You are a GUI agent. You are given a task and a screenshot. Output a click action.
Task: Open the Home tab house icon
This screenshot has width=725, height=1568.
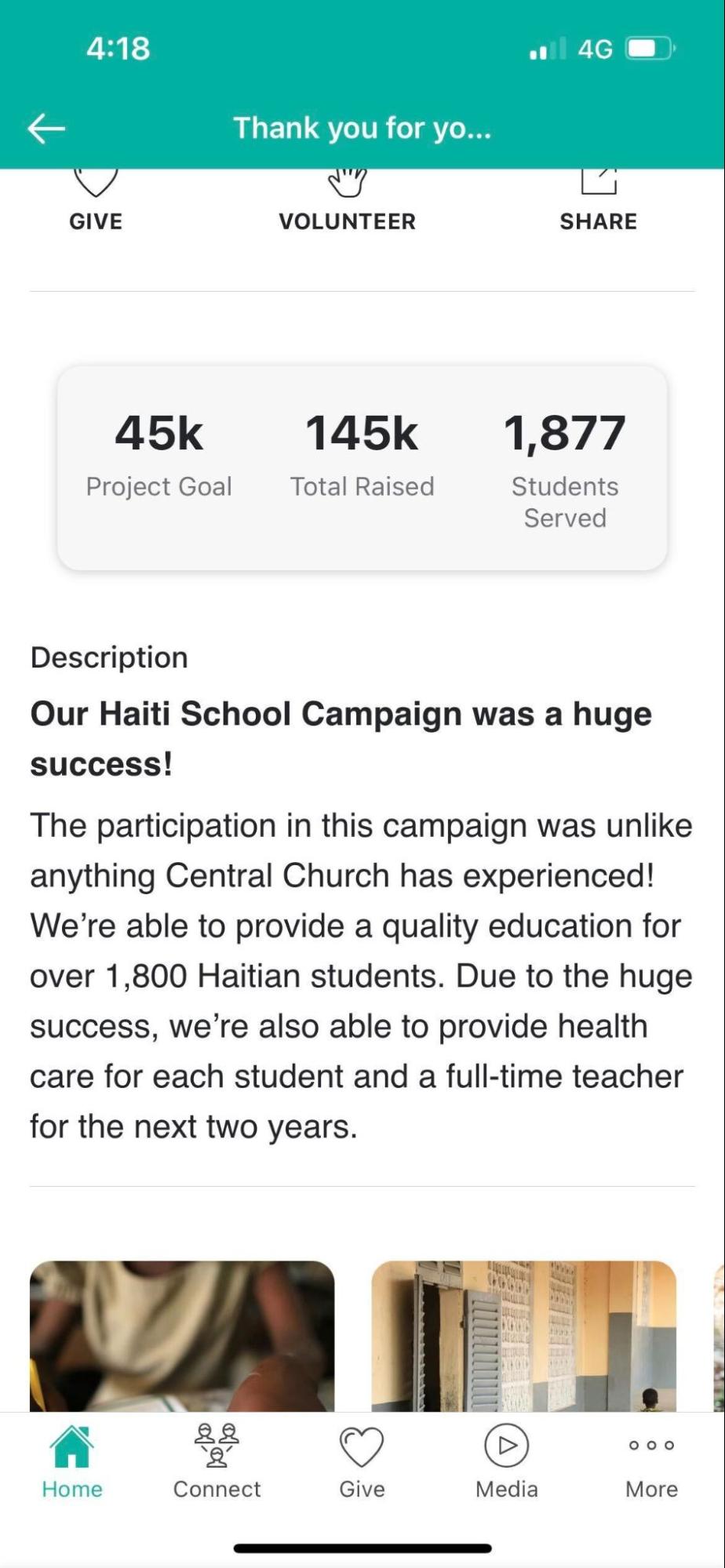pyautogui.click(x=72, y=1446)
